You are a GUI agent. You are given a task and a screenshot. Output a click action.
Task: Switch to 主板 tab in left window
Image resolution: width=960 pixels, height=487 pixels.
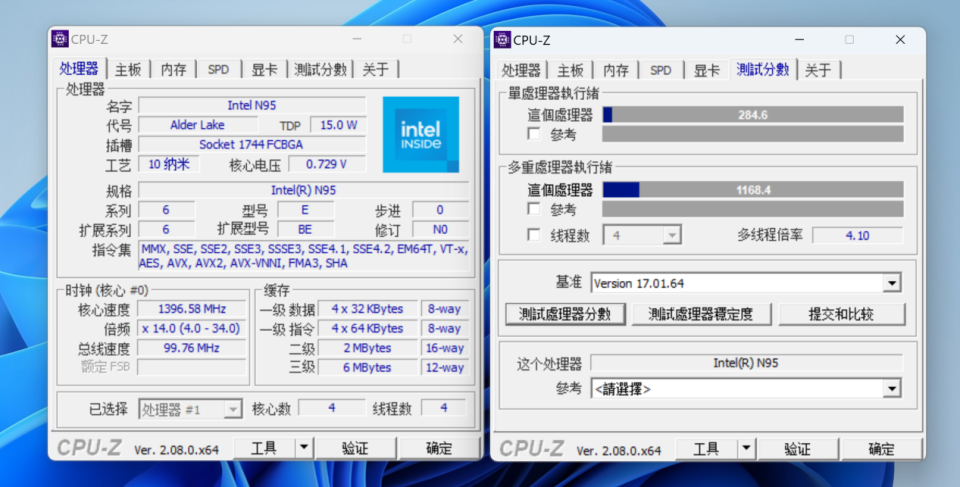point(128,69)
